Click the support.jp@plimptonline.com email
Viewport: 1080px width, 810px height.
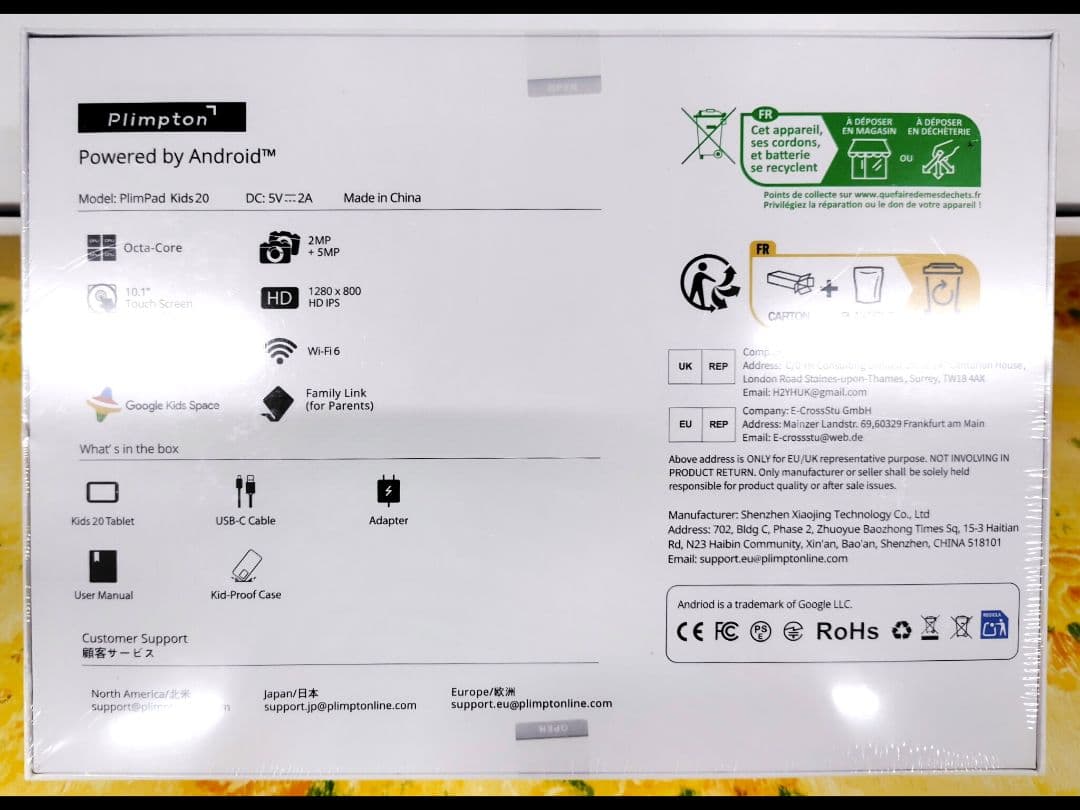click(340, 706)
